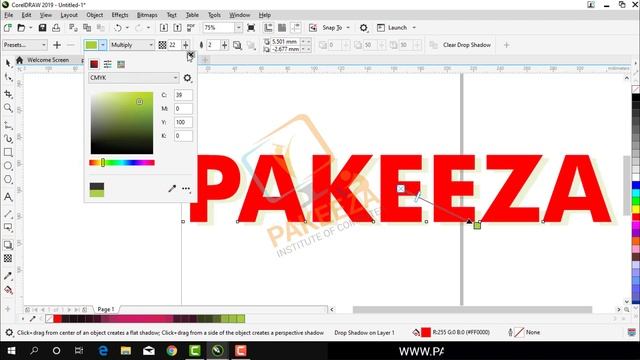This screenshot has height=360, width=640.
Task: Open the Layout menu
Action: click(x=69, y=15)
